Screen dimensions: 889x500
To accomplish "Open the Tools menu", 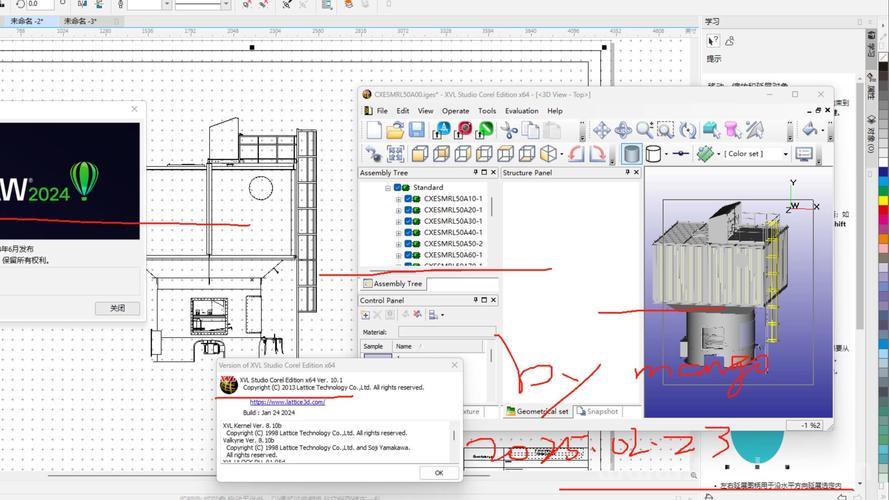I will [486, 111].
